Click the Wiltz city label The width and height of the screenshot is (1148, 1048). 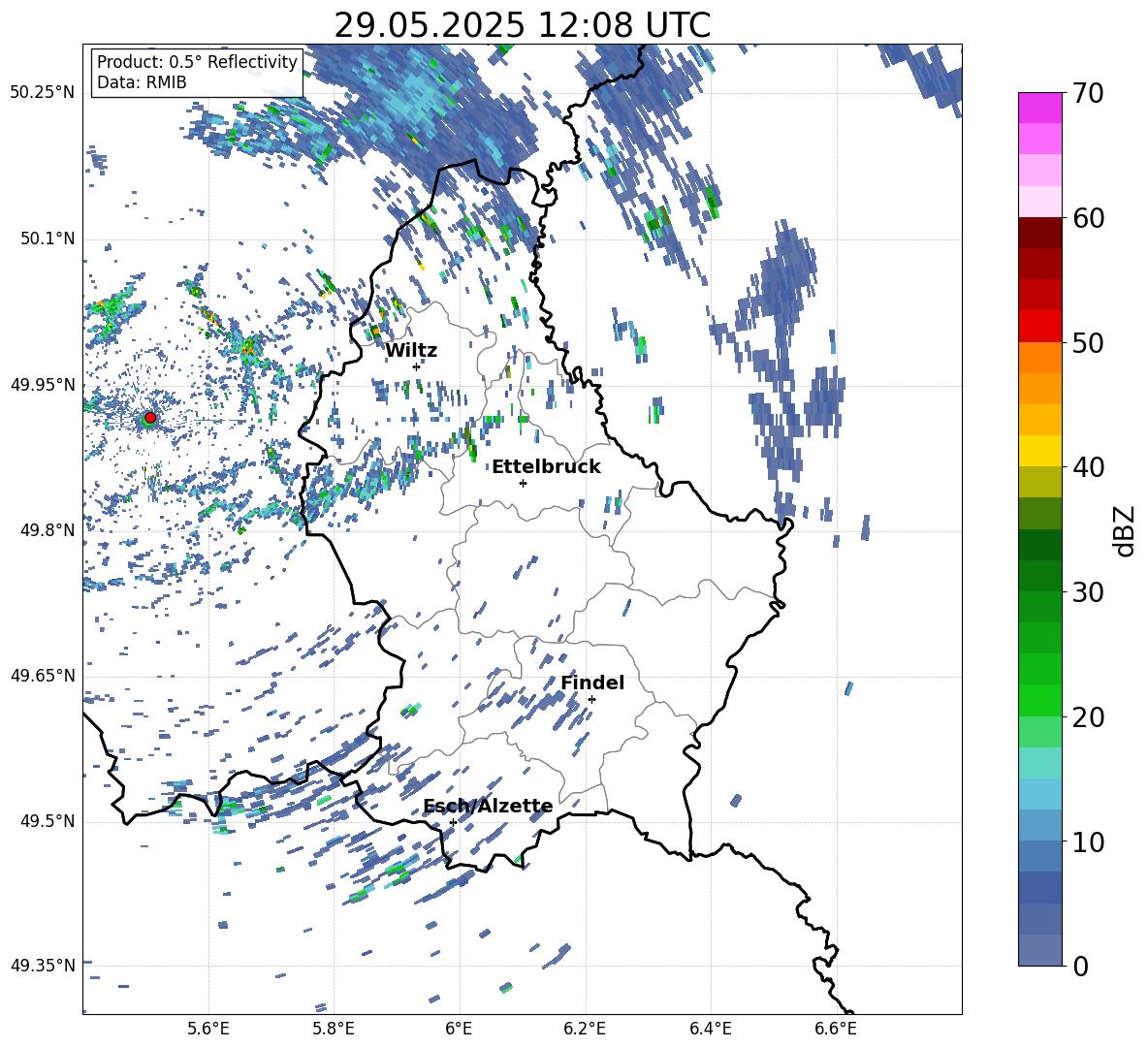(x=411, y=350)
